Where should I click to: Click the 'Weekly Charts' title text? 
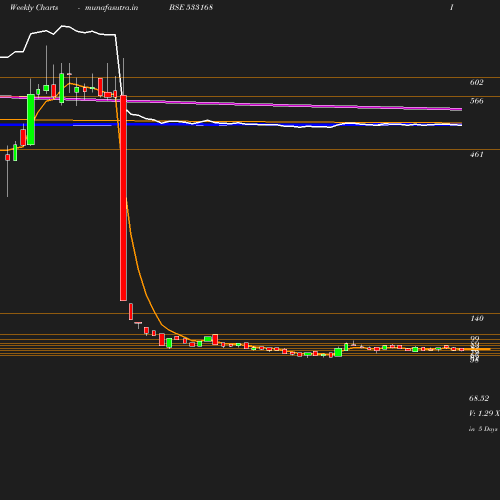pyautogui.click(x=34, y=8)
